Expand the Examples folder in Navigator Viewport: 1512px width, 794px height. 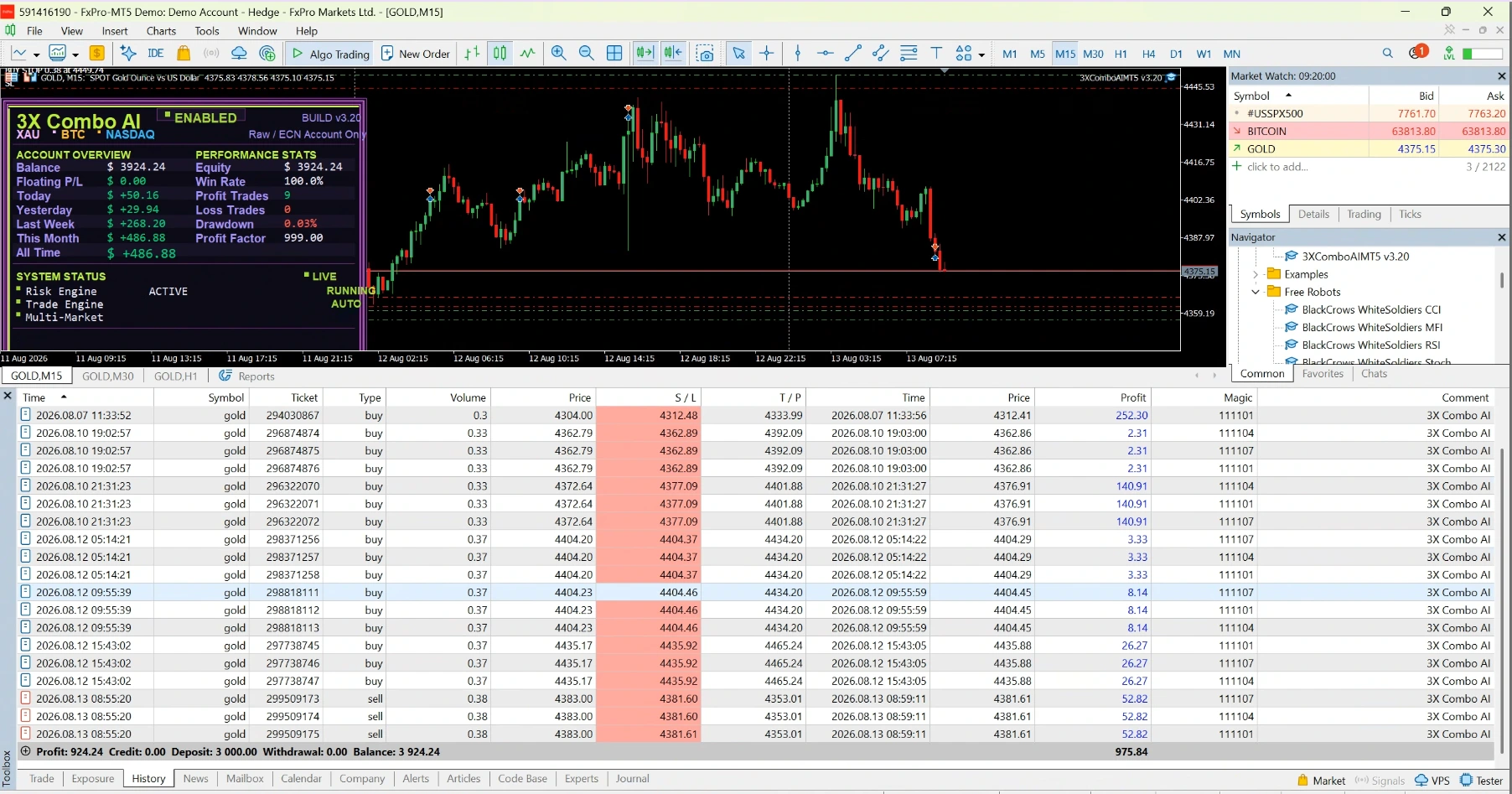(x=1256, y=274)
